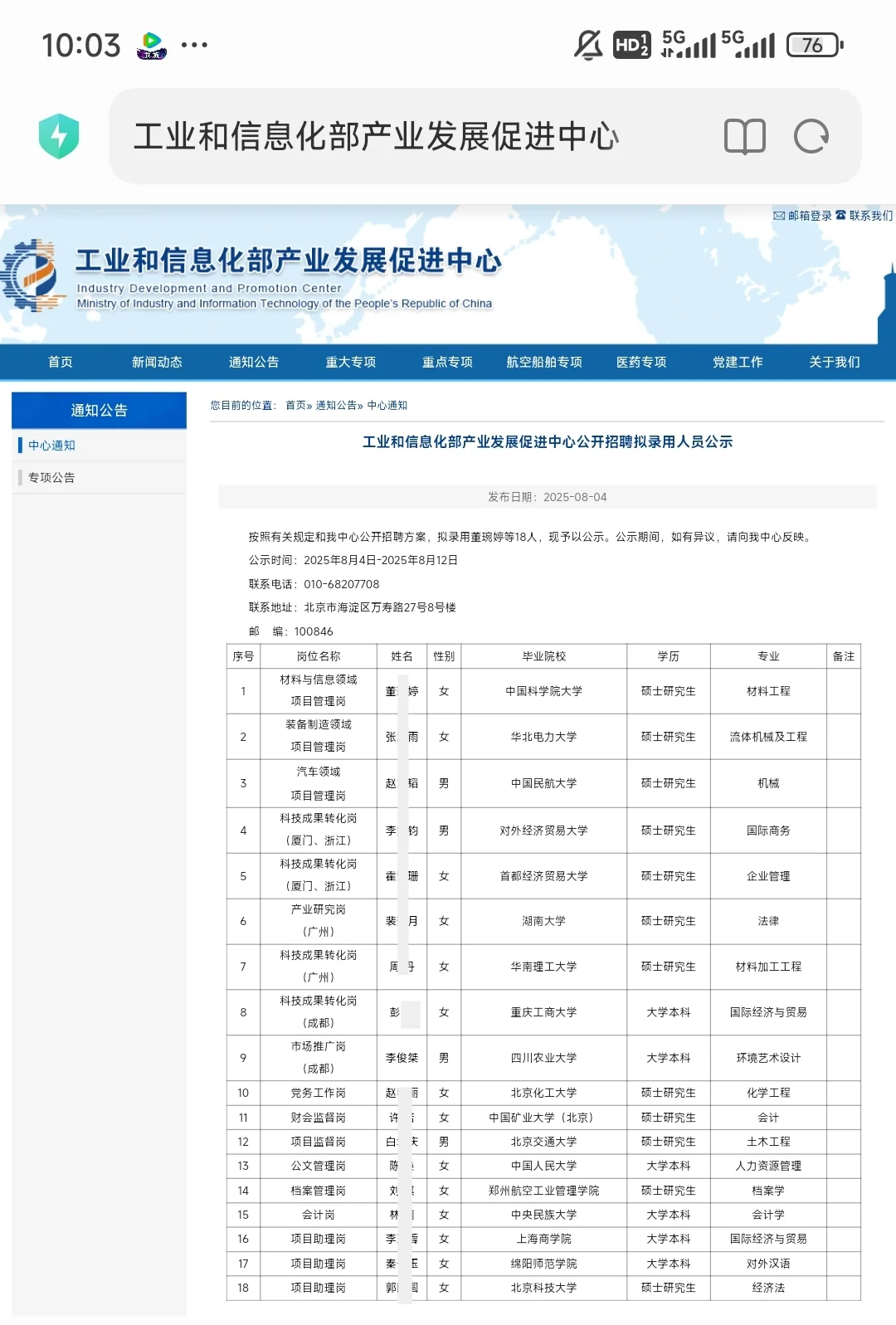Click 档案管理岗 position cell

pos(319,1191)
